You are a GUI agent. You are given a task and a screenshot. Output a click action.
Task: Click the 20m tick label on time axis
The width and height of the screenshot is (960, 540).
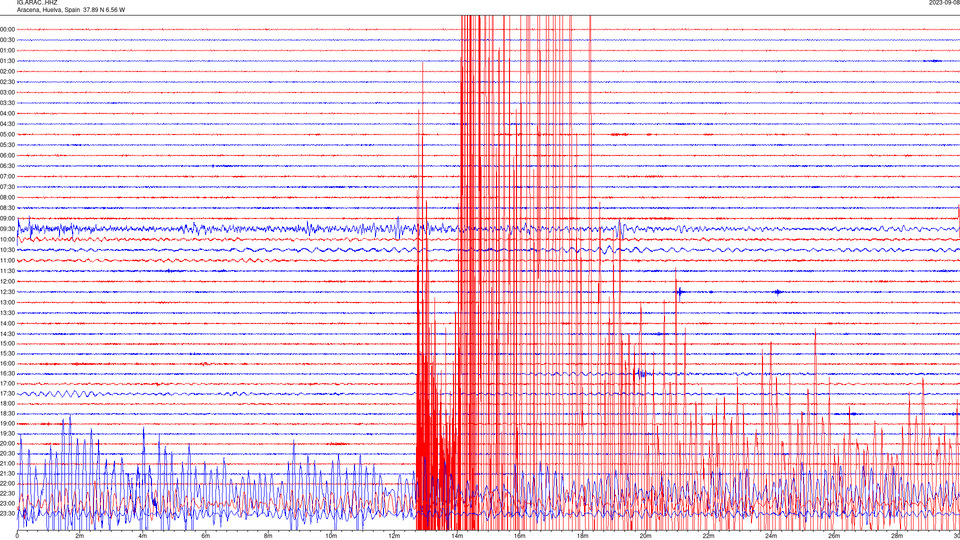coord(645,536)
